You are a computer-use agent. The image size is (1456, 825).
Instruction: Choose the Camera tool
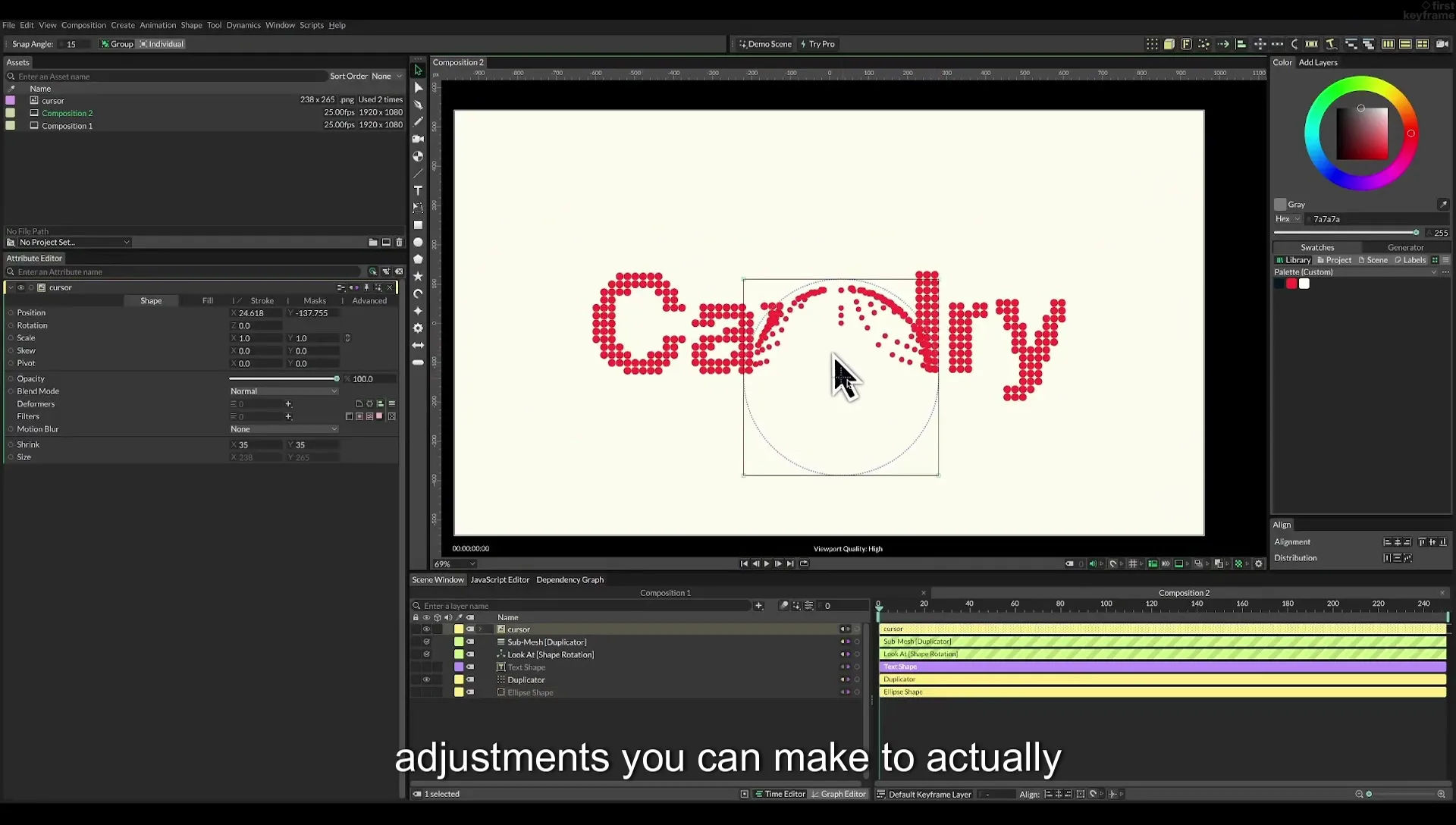point(418,139)
